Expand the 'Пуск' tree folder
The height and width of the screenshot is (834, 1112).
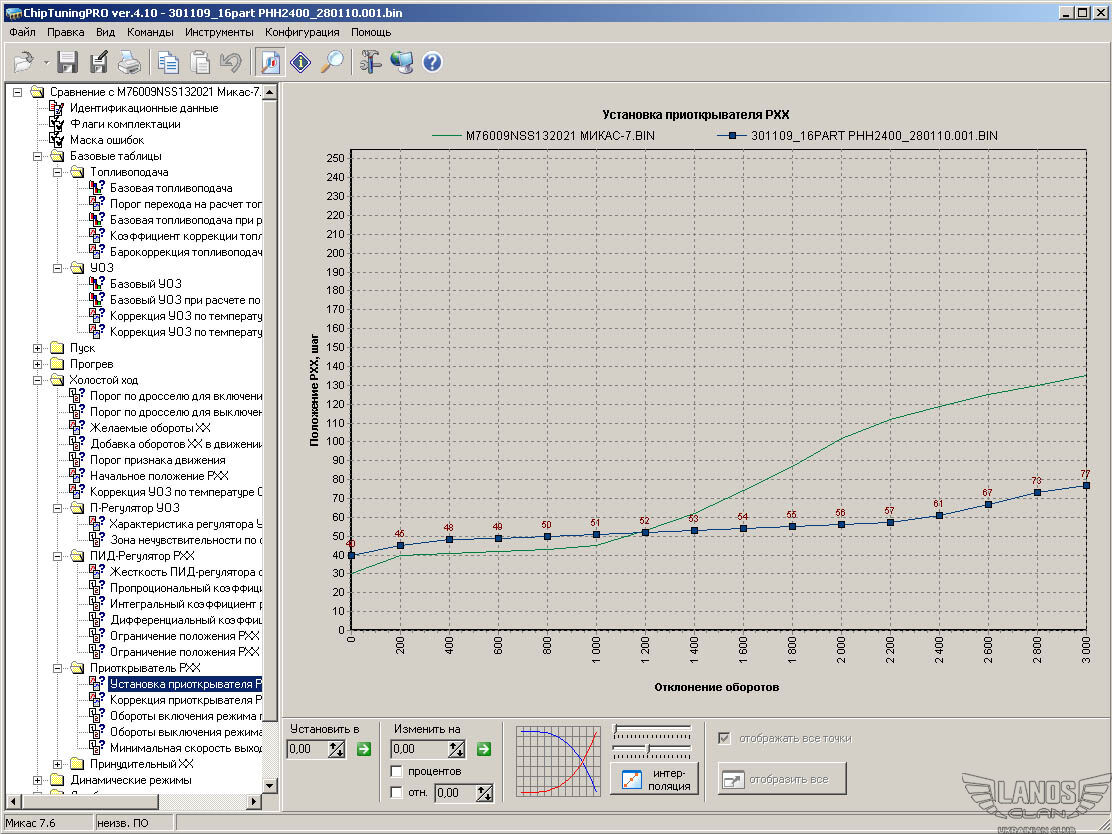tap(39, 348)
